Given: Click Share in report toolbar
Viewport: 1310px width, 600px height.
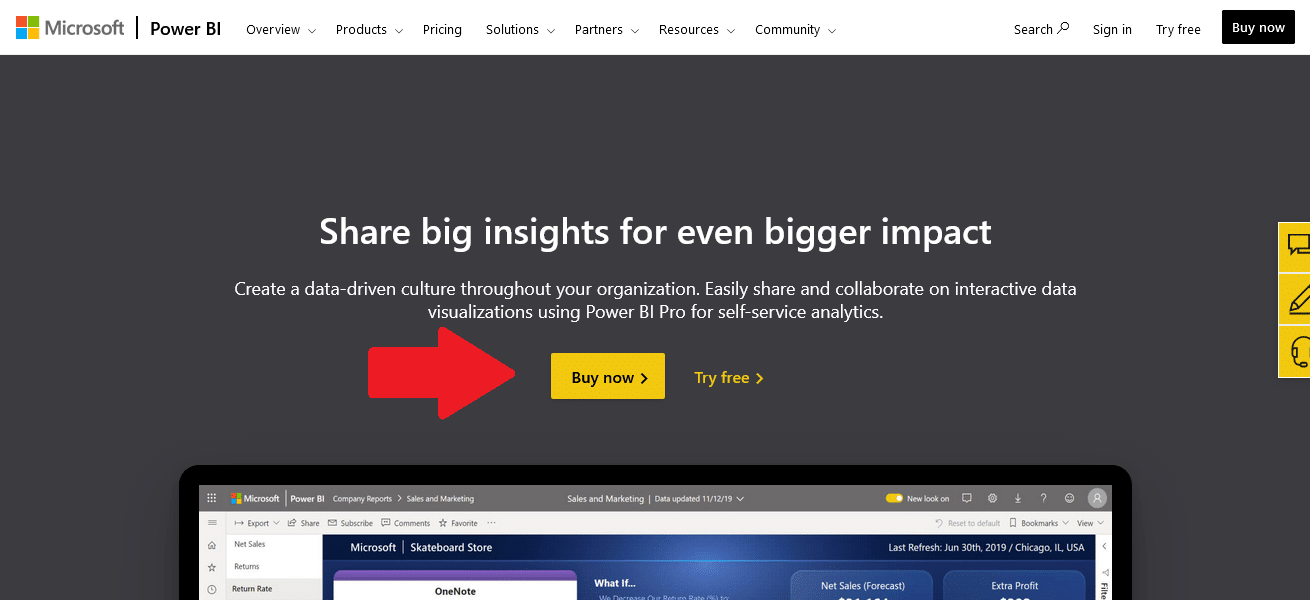Looking at the screenshot, I should [304, 523].
